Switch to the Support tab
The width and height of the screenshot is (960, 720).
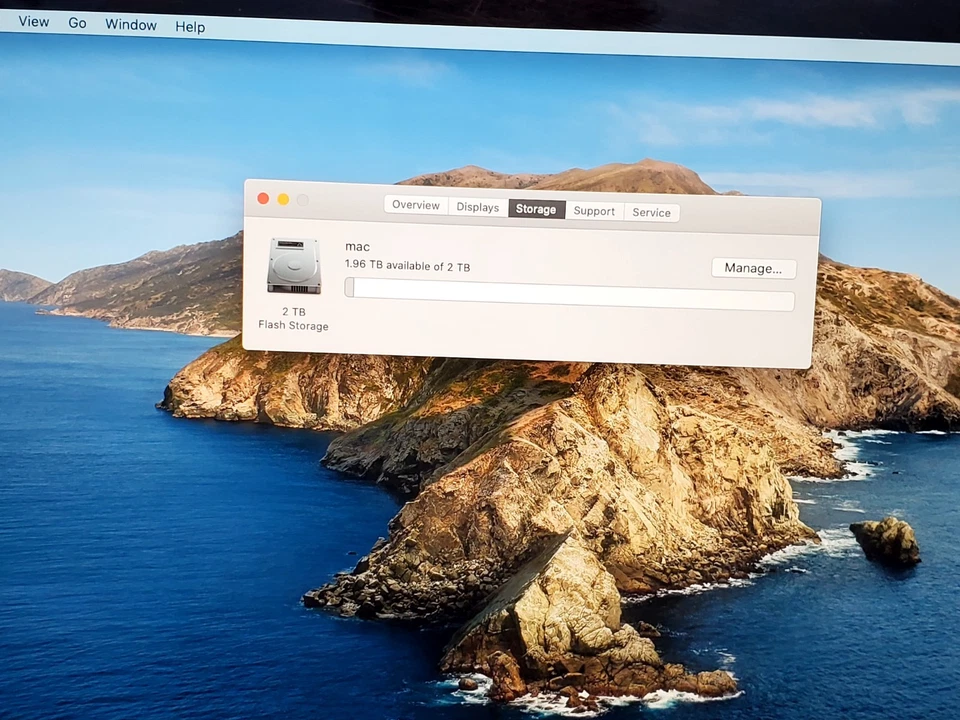(x=594, y=211)
